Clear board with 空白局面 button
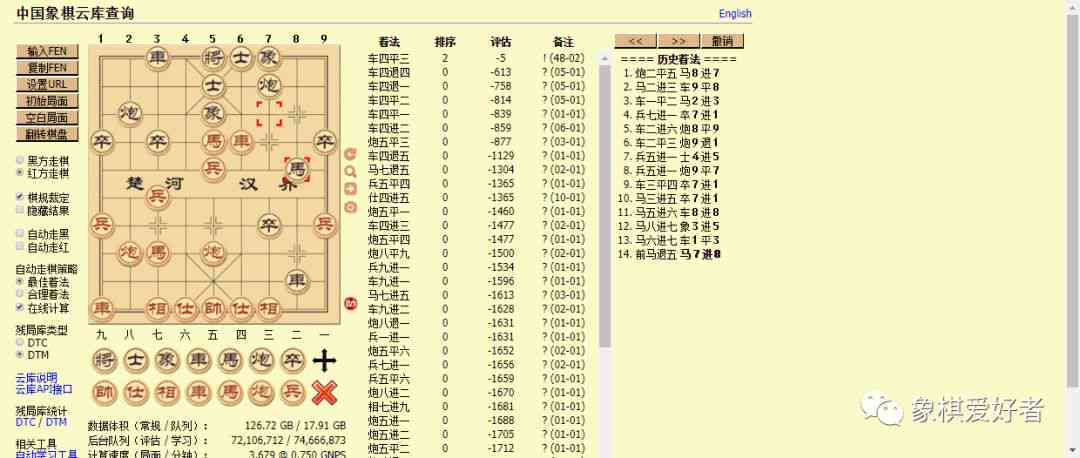Image resolution: width=1080 pixels, height=458 pixels. tap(47, 118)
